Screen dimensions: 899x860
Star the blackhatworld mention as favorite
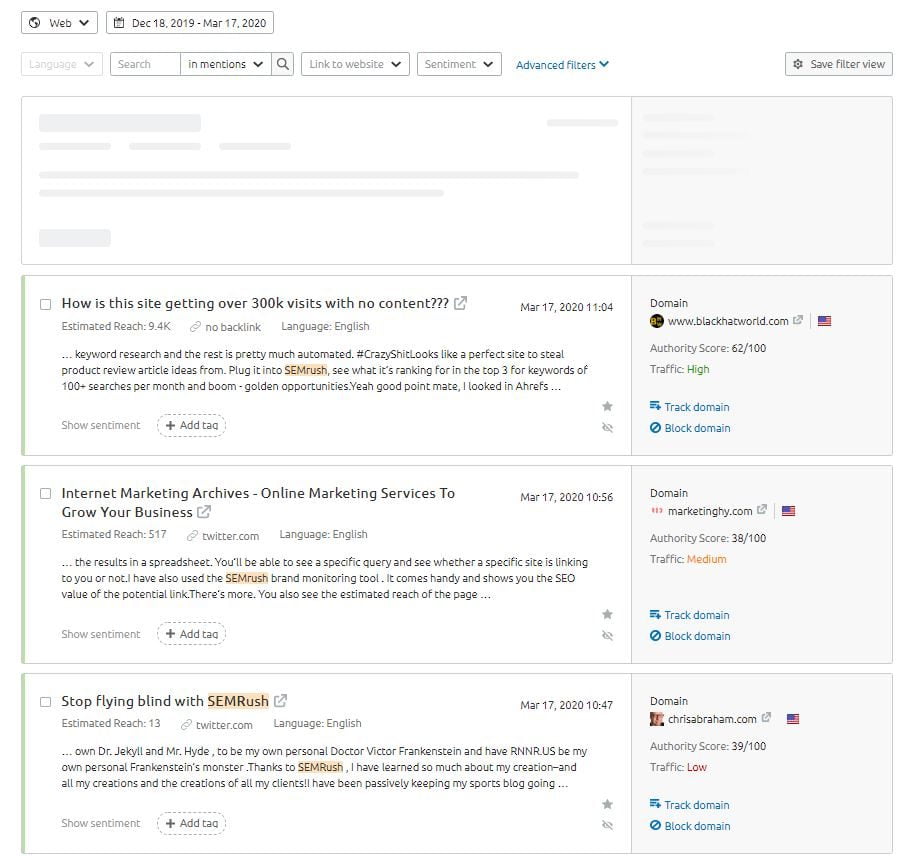pos(607,406)
